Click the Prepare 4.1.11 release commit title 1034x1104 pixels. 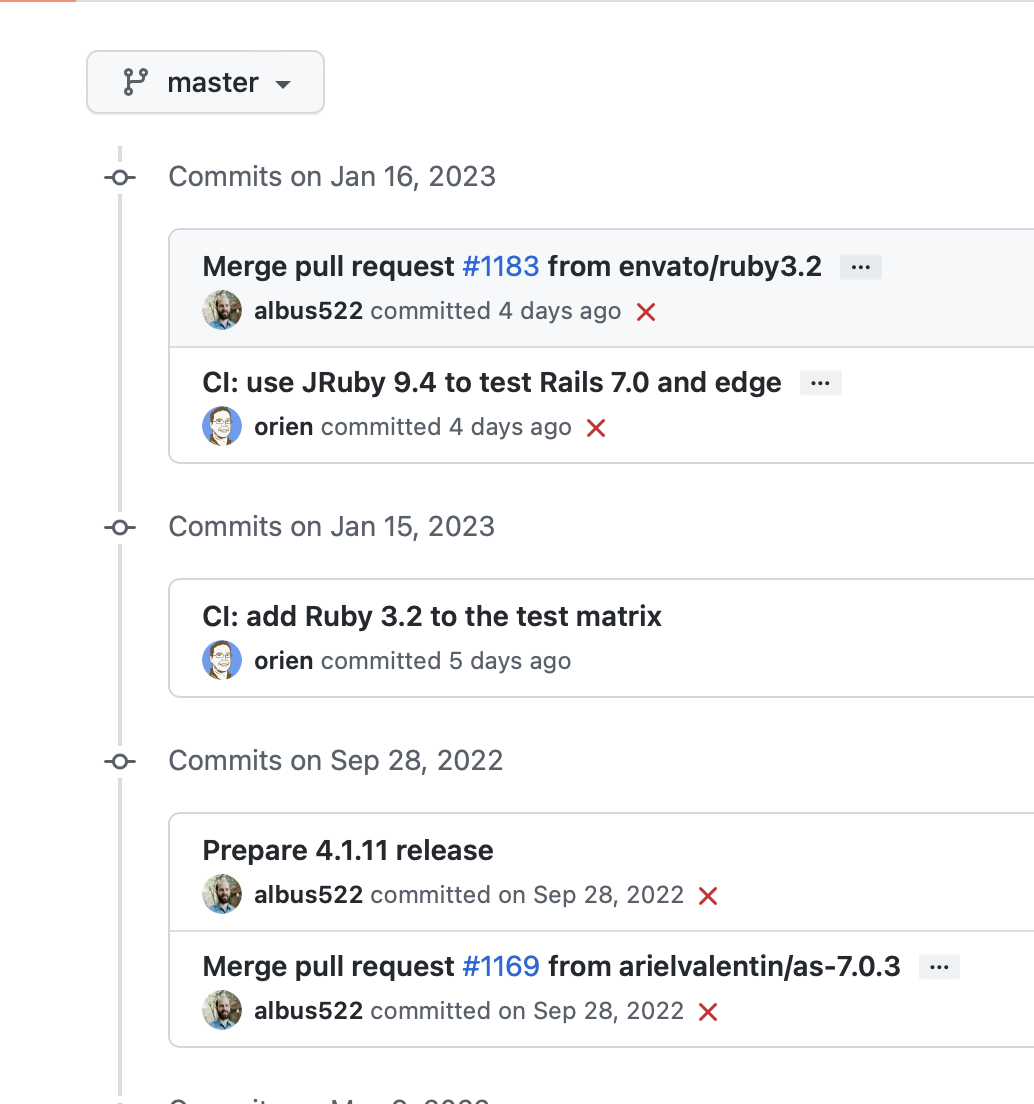pyautogui.click(x=348, y=850)
